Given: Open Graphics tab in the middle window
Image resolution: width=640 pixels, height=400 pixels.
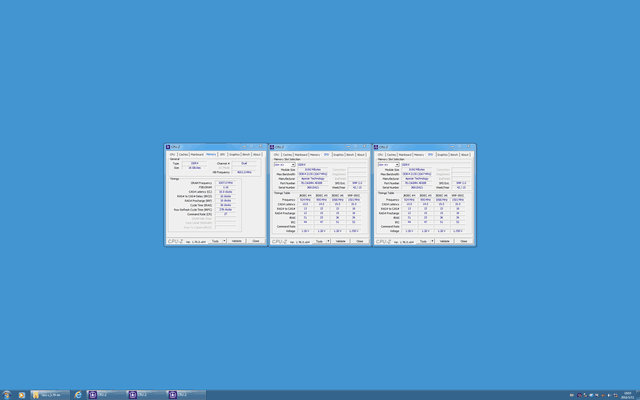Looking at the screenshot, I should coord(338,155).
